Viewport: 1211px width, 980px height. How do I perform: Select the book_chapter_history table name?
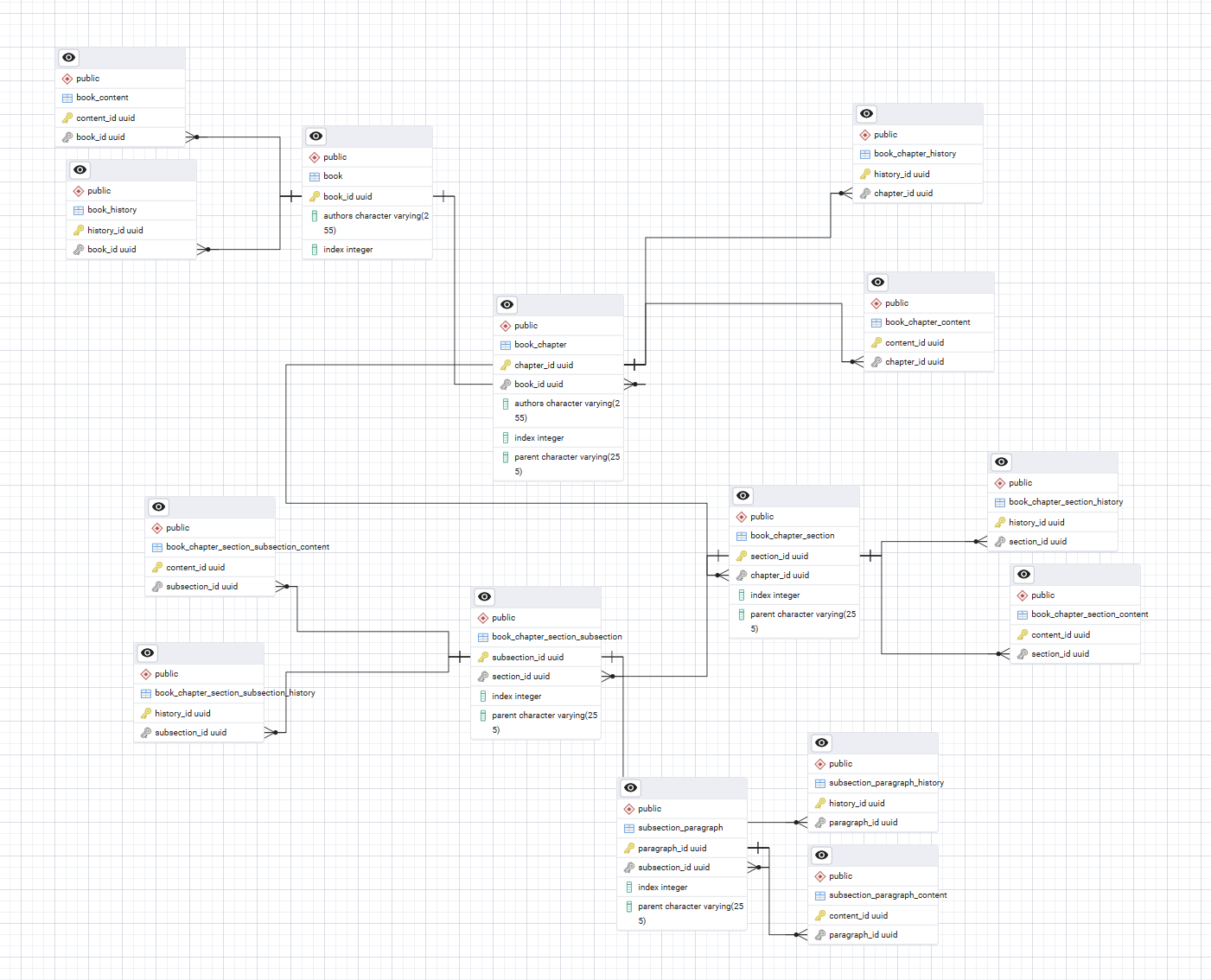(915, 154)
